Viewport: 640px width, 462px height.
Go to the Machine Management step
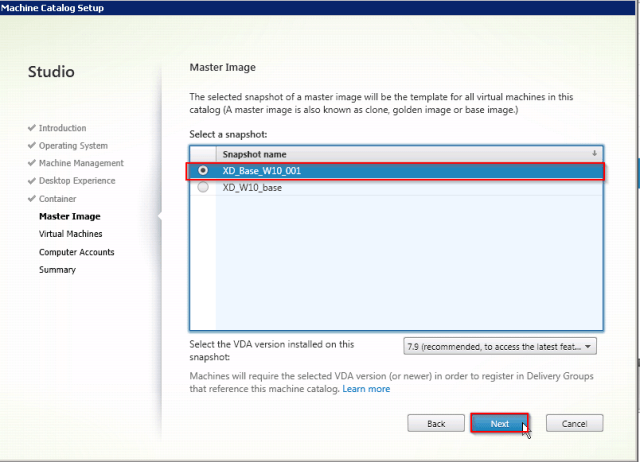81,163
